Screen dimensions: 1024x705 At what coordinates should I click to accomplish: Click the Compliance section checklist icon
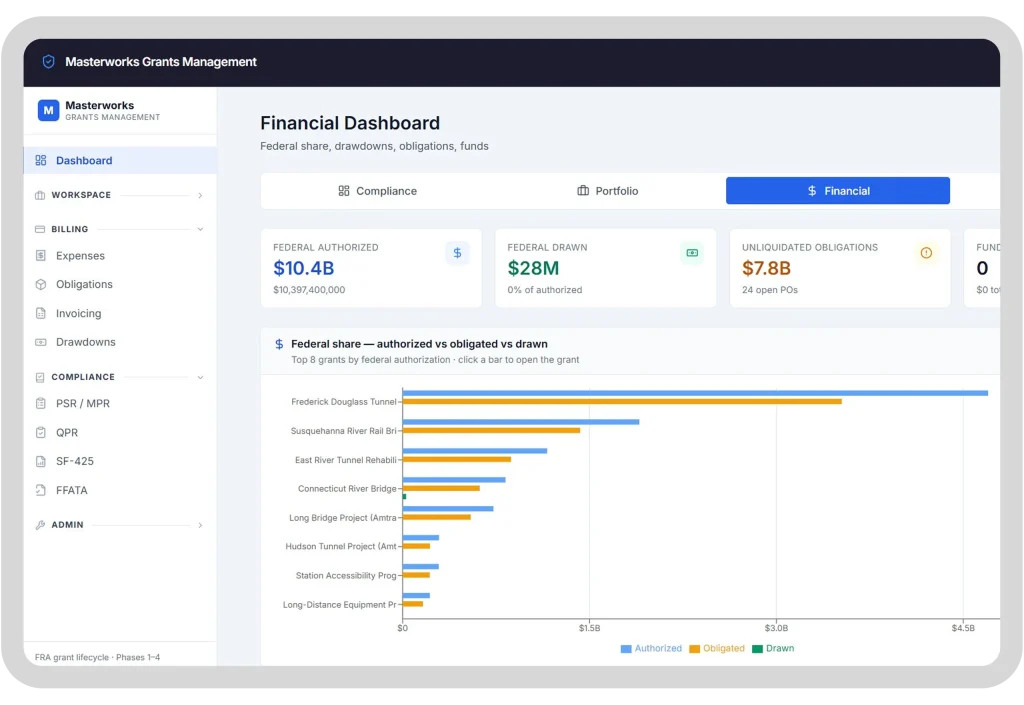point(40,377)
